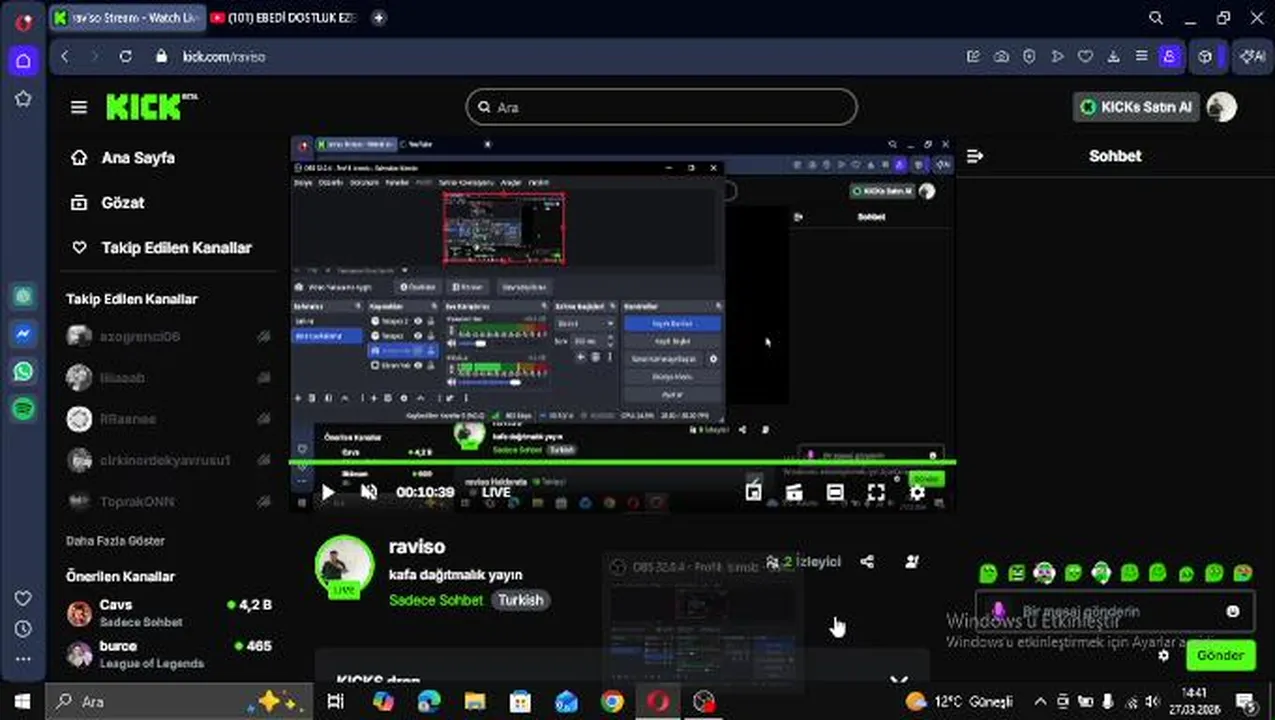This screenshot has height=720, width=1275.
Task: Open chat settings gear icon
Action: click(1163, 656)
